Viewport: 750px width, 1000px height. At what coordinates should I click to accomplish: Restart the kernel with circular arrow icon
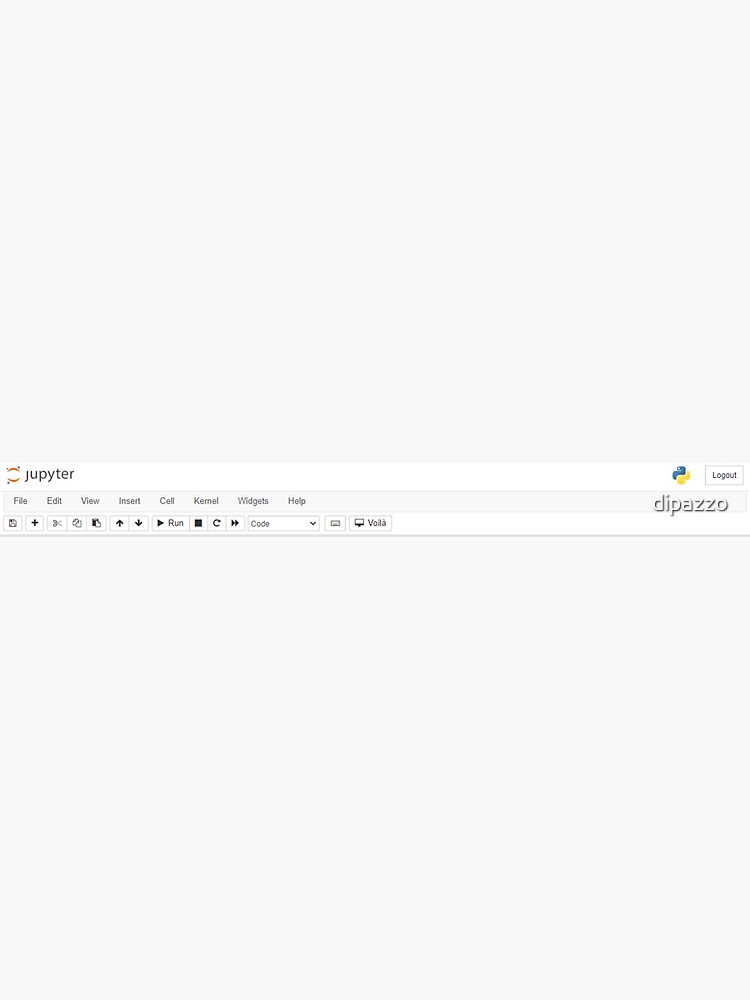216,523
